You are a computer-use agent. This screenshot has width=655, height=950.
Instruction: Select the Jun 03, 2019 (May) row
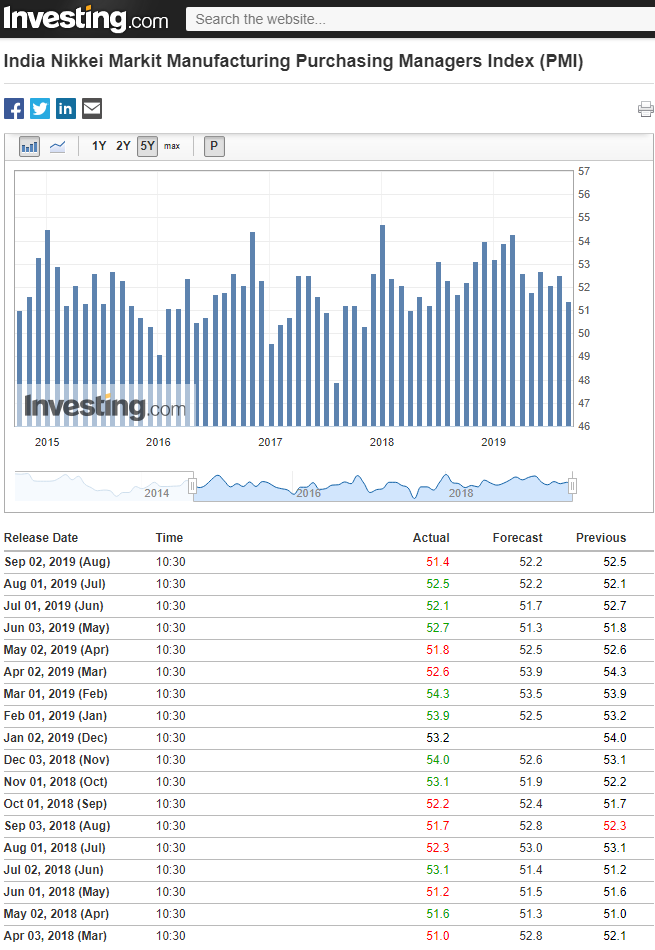(329, 628)
